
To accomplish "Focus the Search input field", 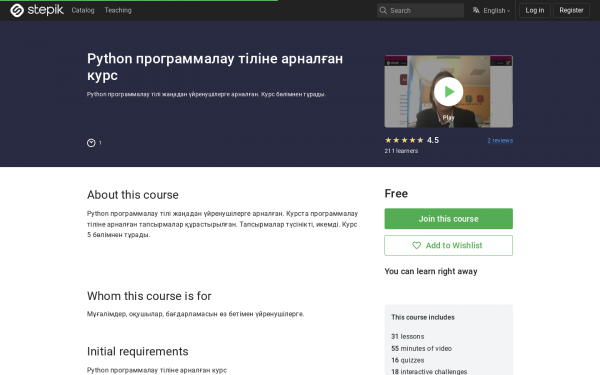I will (420, 10).
